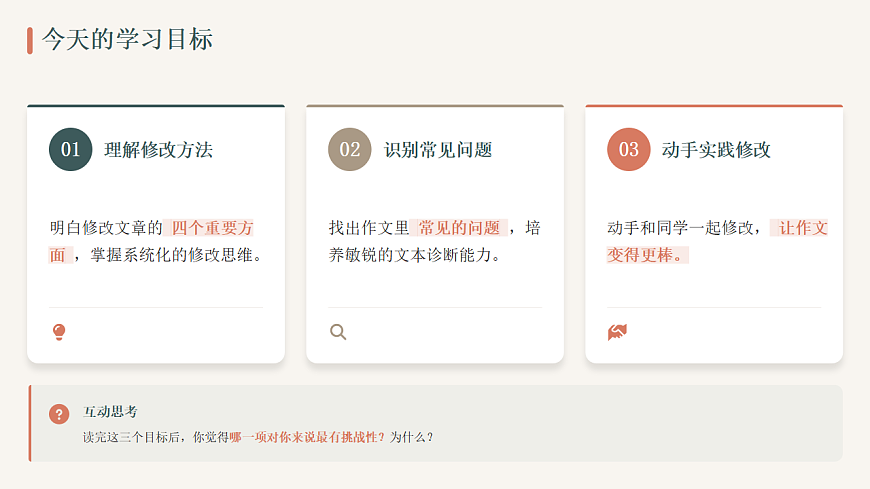
Task: Click the highlighted phrase 四个重要方
Action: (211, 228)
